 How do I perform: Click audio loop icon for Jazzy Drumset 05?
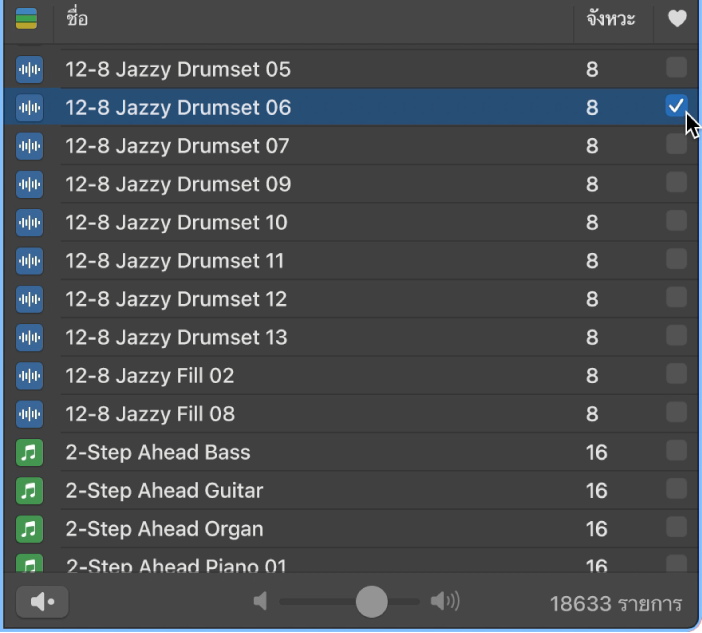(x=30, y=70)
